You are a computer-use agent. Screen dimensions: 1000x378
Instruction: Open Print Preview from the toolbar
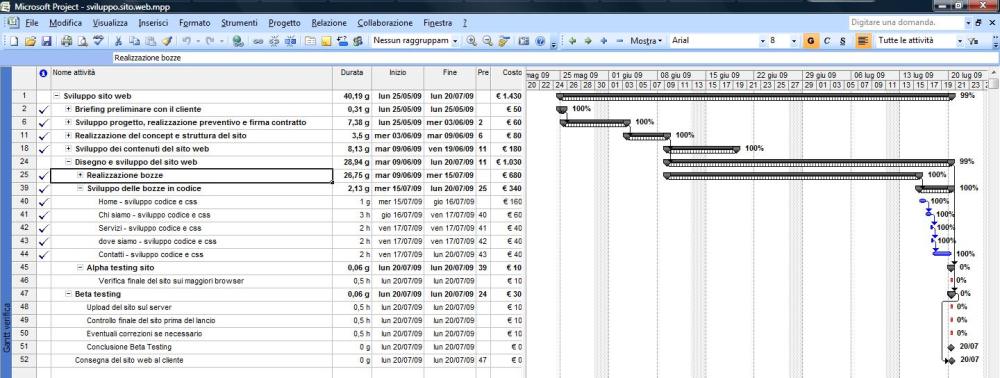coord(82,41)
